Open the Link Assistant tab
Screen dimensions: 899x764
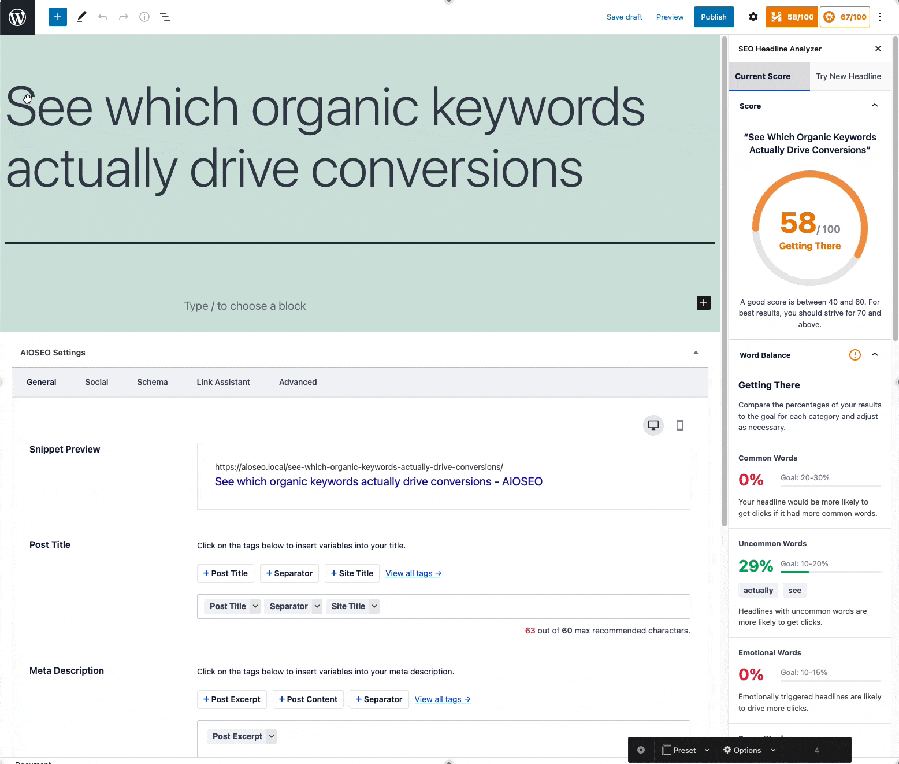(x=223, y=382)
